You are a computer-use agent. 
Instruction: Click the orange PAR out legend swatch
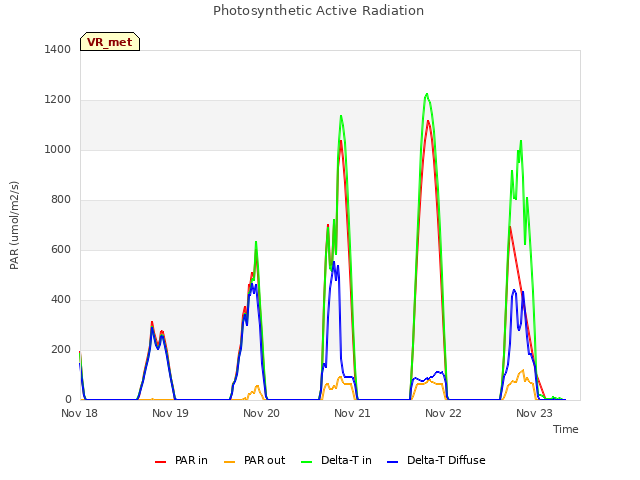point(230,462)
